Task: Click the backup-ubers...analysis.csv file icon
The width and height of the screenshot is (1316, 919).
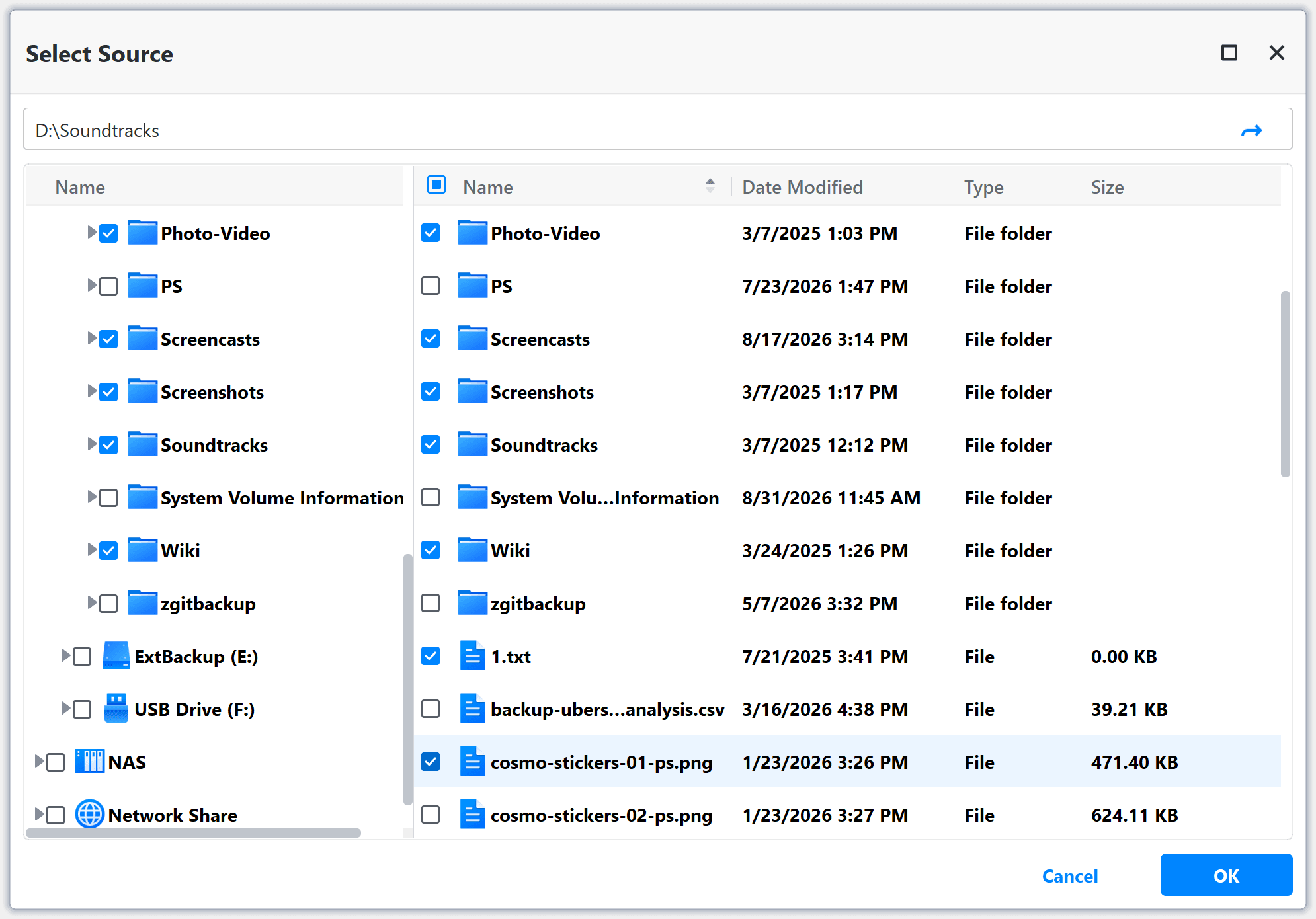Action: click(472, 709)
